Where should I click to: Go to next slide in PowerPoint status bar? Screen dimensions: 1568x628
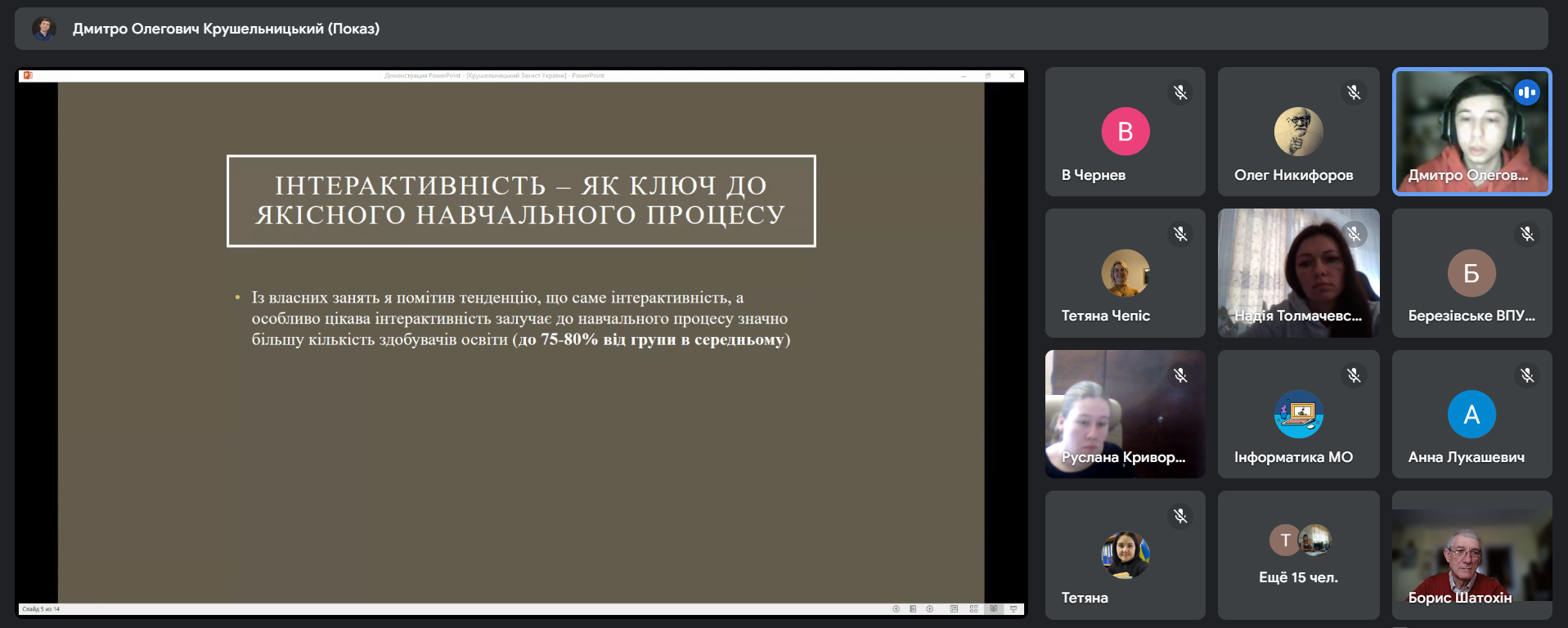(x=930, y=609)
